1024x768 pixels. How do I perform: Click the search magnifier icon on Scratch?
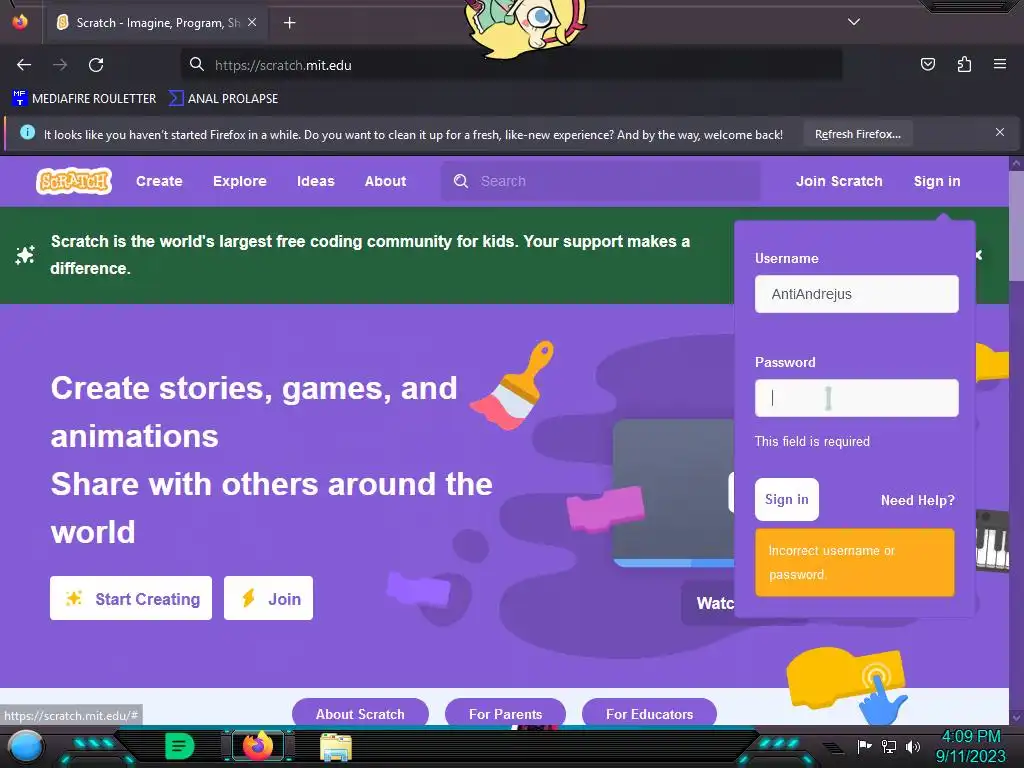[461, 181]
